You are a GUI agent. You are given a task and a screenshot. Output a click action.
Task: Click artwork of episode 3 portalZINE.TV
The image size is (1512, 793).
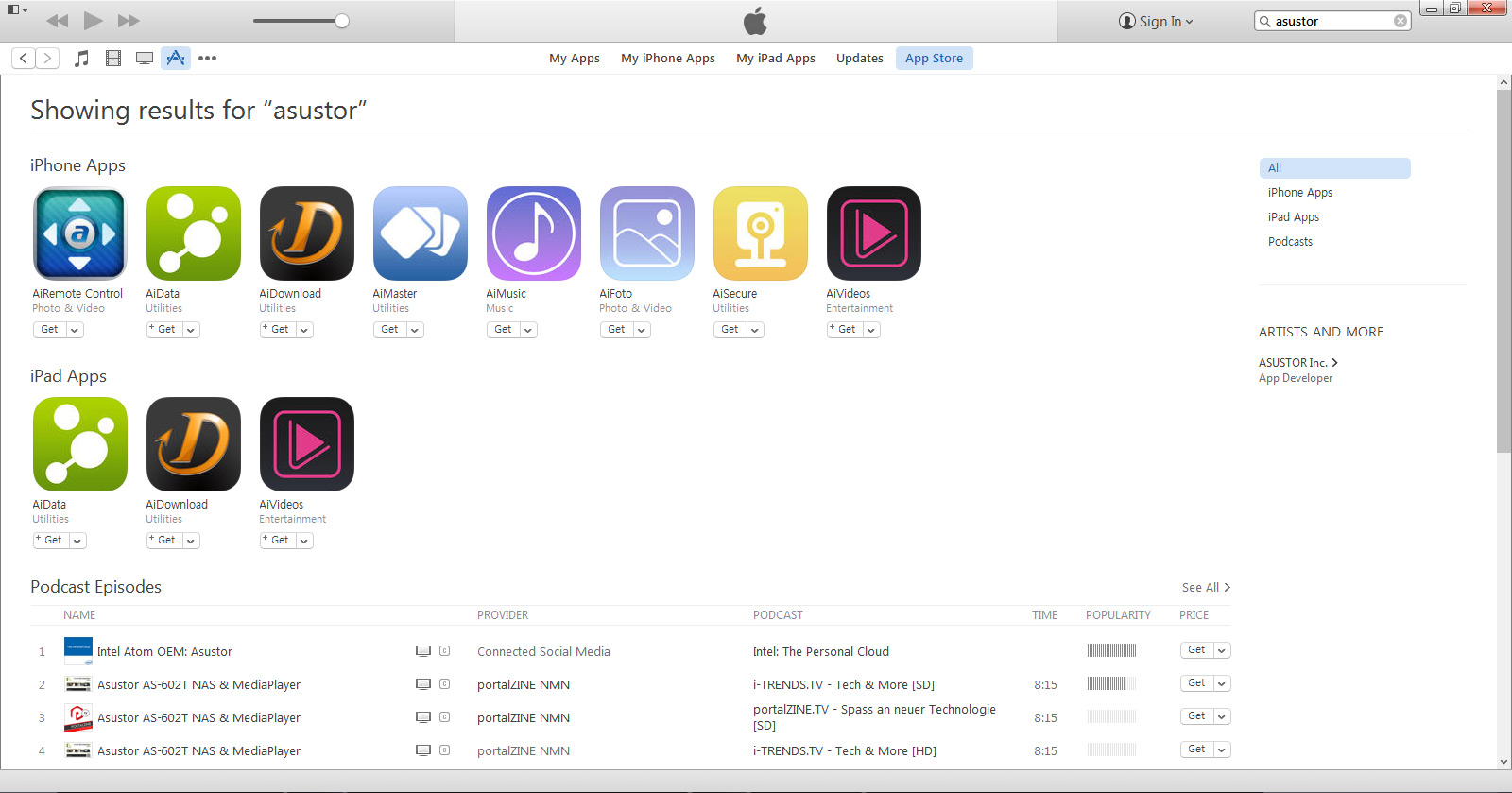78,717
